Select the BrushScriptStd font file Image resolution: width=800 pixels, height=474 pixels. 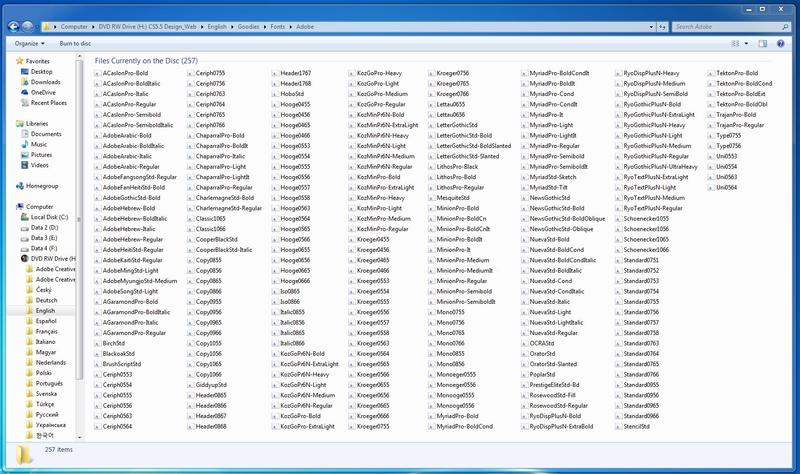[117, 364]
